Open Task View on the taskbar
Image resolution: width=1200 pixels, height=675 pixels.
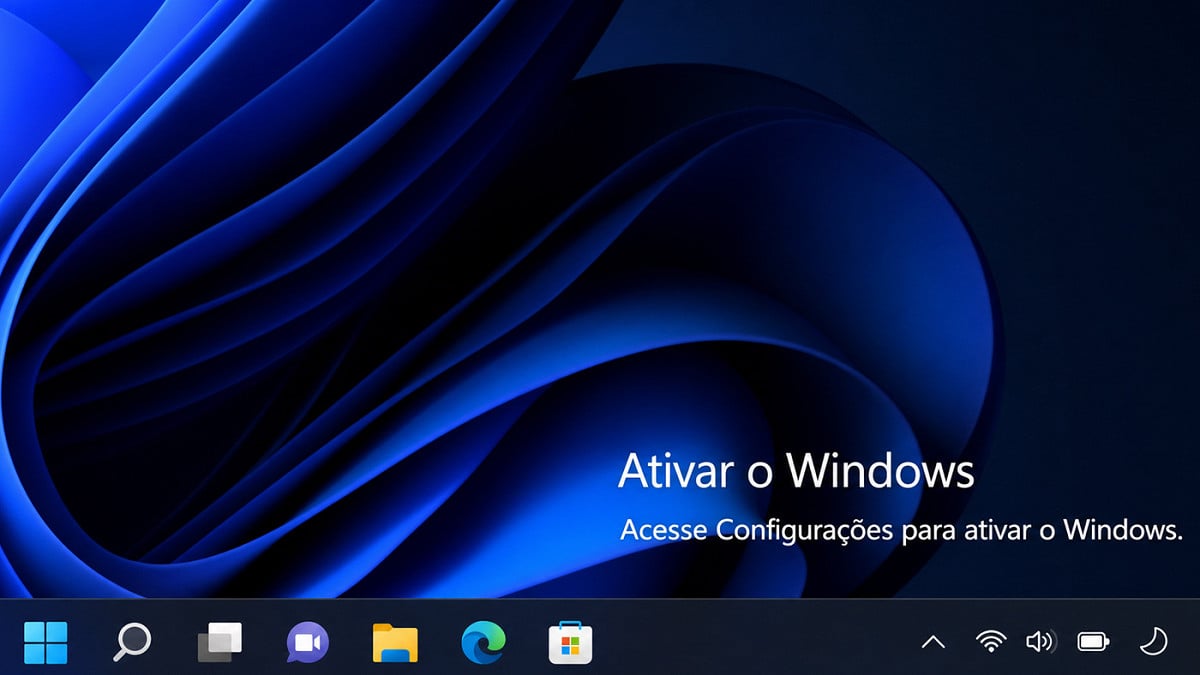220,642
